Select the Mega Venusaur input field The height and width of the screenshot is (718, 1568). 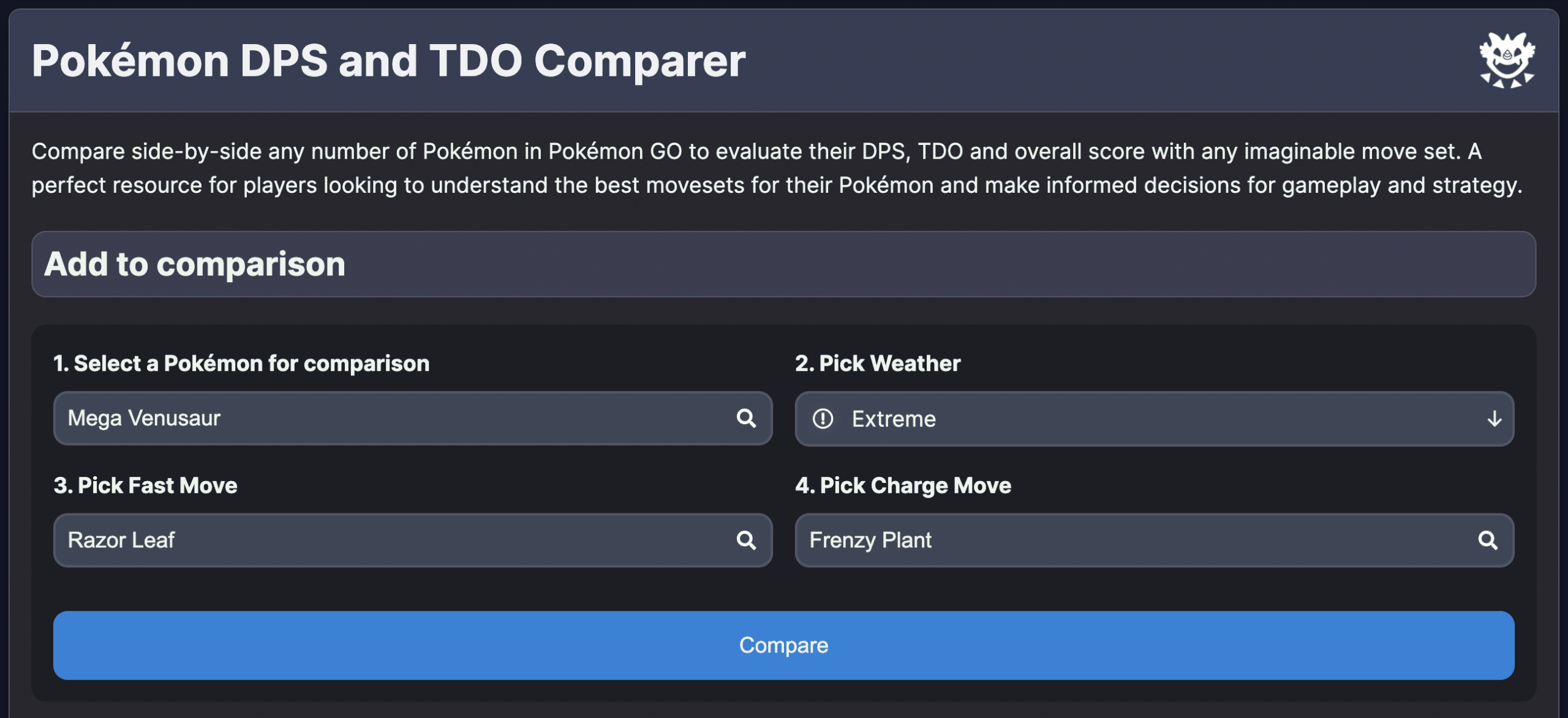pos(367,418)
